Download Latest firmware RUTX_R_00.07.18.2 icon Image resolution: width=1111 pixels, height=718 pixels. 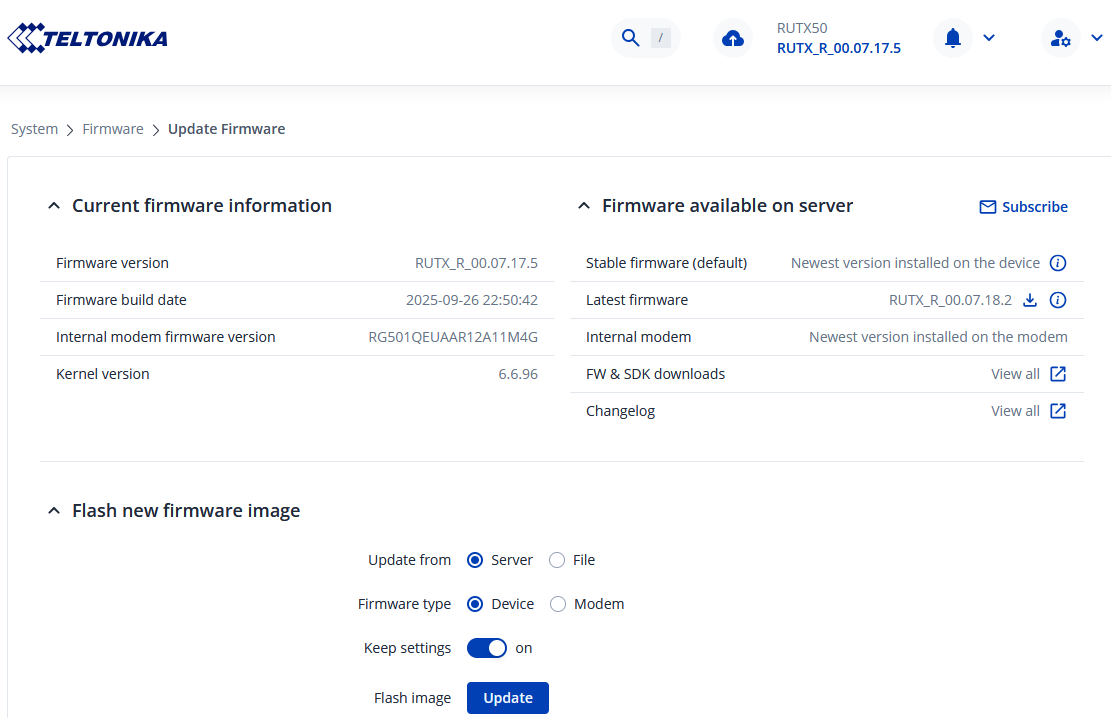pos(1030,300)
